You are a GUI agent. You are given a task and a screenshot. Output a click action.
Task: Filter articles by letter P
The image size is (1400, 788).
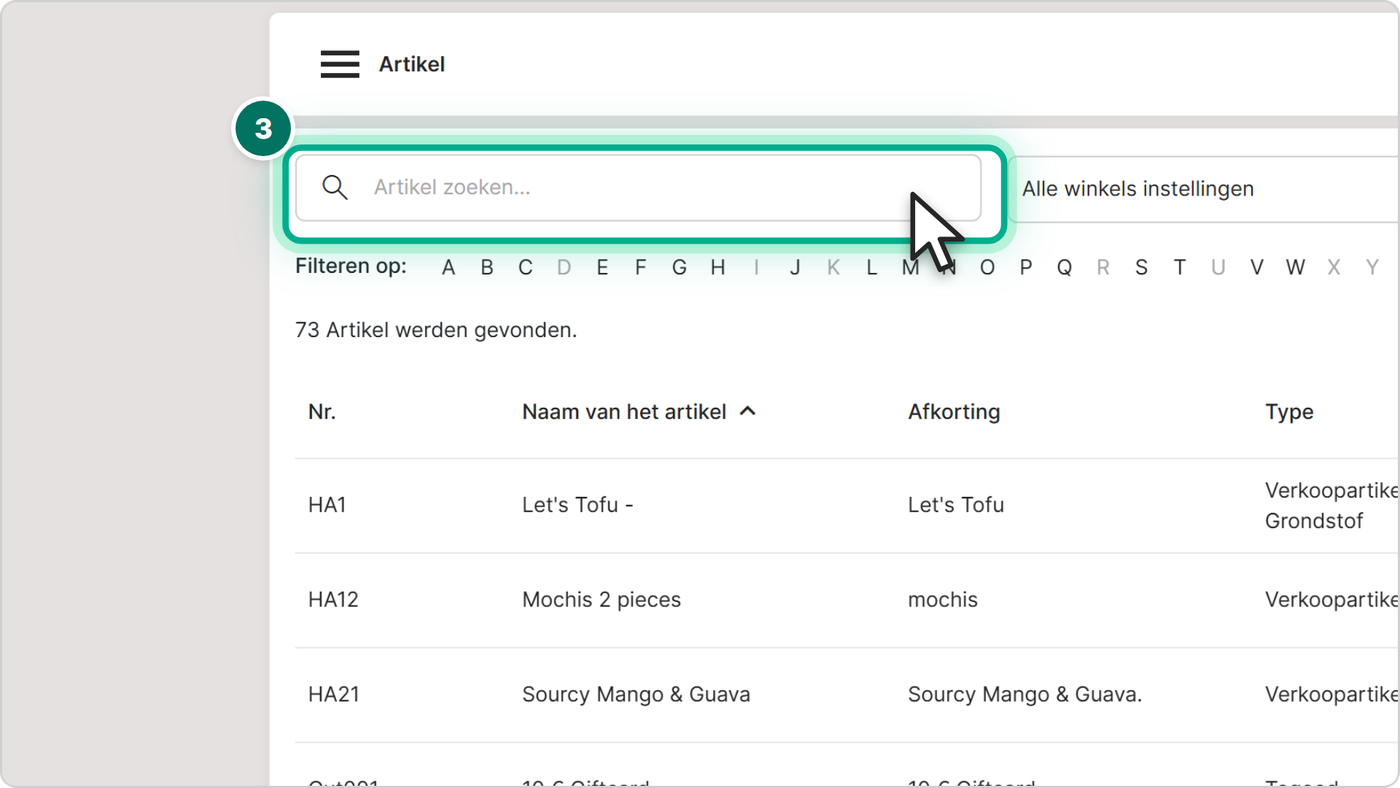coord(1026,267)
